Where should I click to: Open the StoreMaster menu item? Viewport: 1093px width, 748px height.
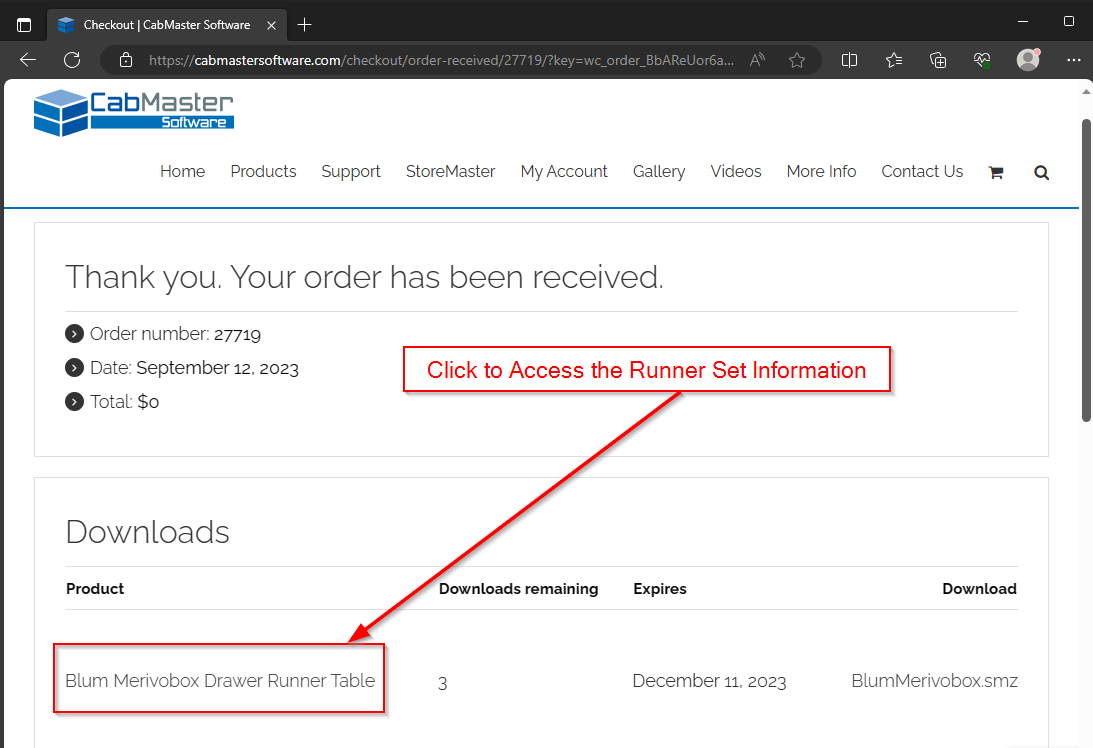point(450,171)
